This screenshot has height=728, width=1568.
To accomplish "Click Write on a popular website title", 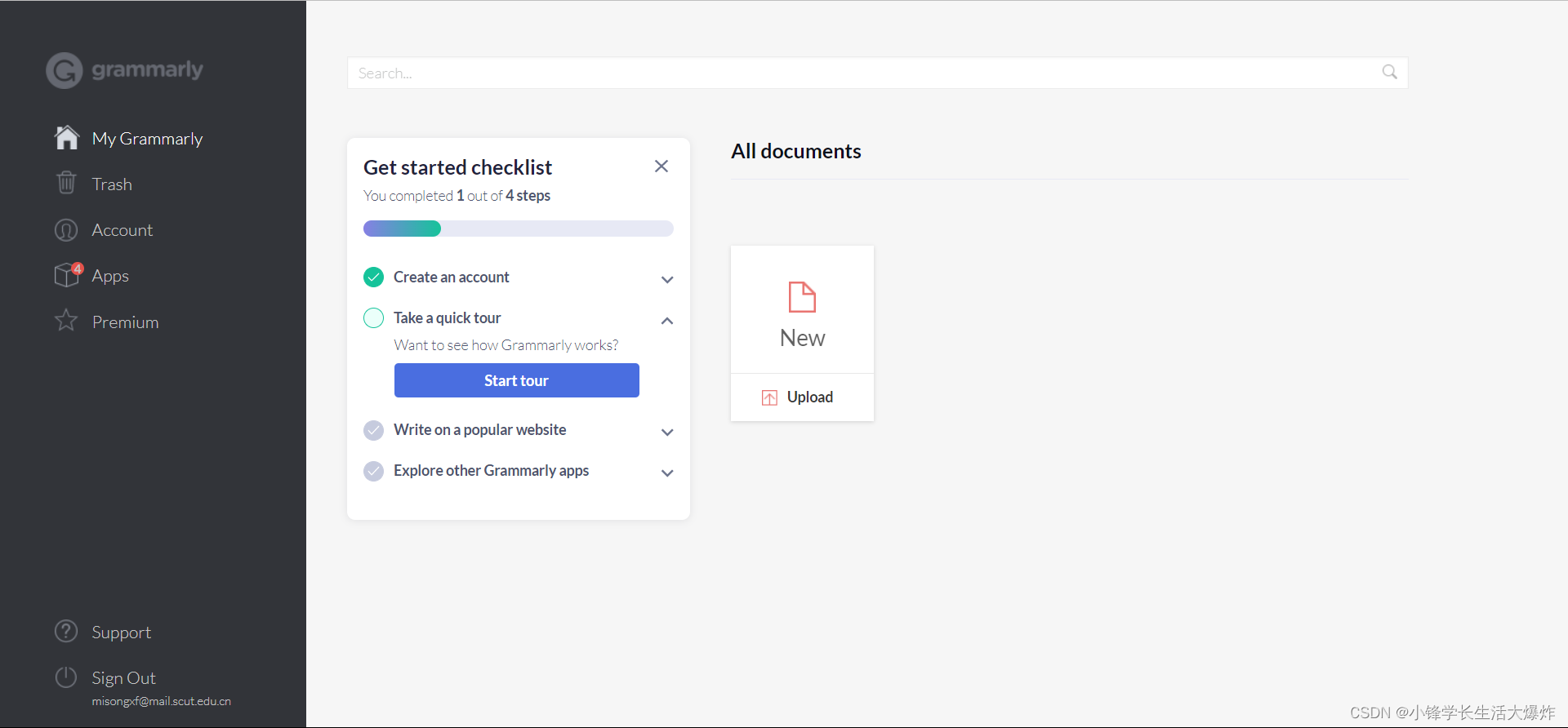I will click(x=480, y=430).
